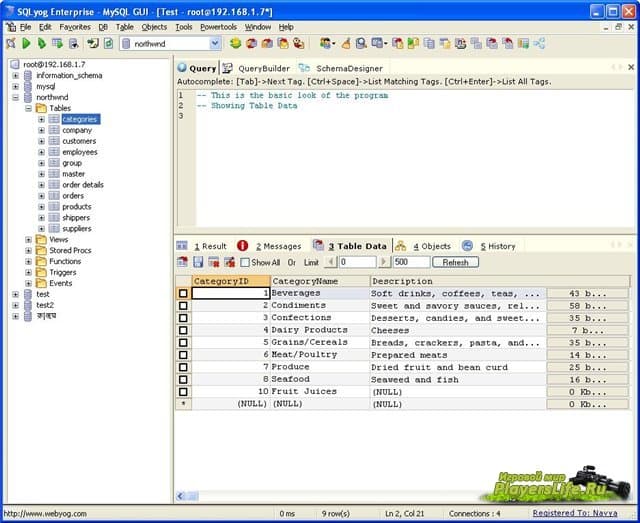
Task: Expand the mysql database node
Action: click(x=16, y=87)
